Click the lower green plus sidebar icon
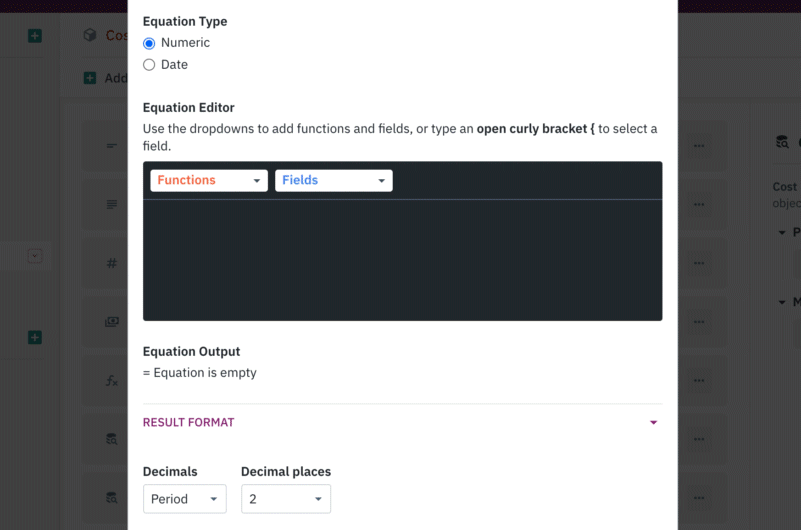Image resolution: width=801 pixels, height=530 pixels. point(35,338)
